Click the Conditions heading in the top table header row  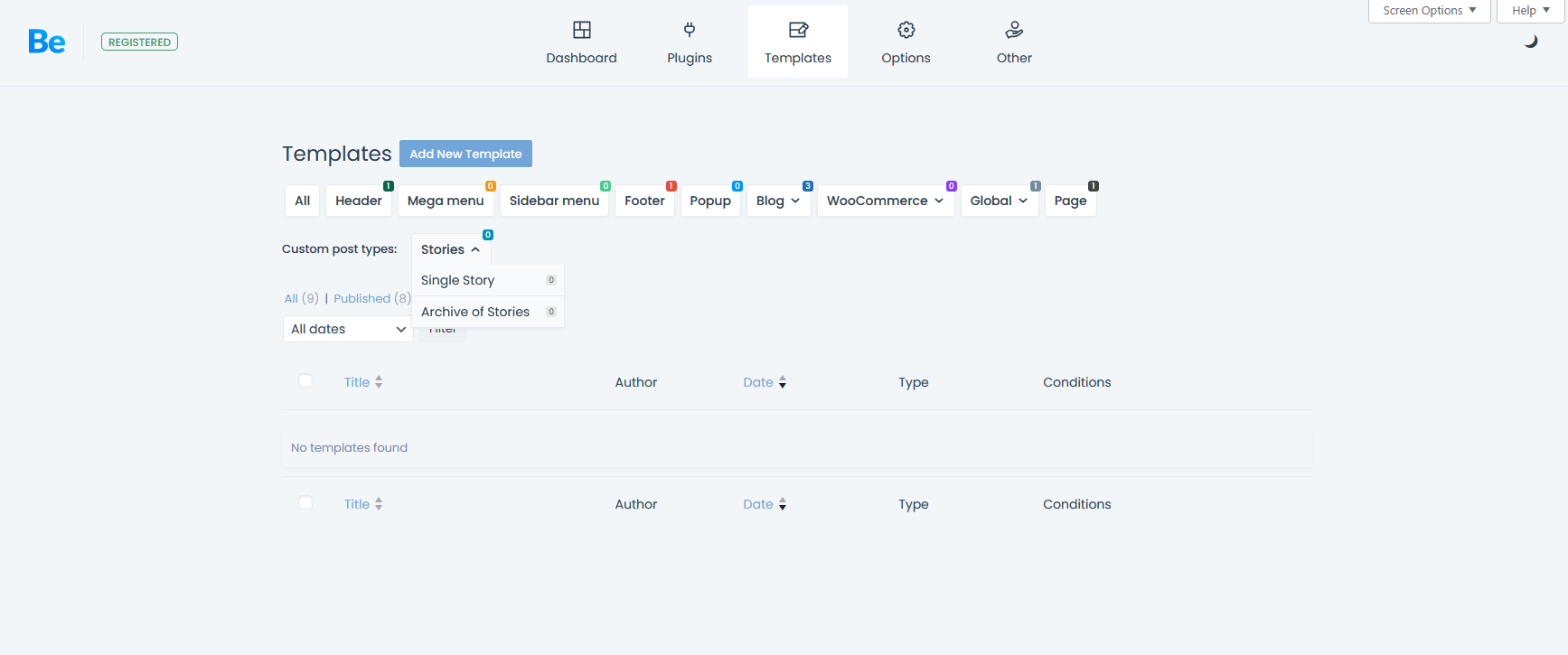pyautogui.click(x=1077, y=382)
